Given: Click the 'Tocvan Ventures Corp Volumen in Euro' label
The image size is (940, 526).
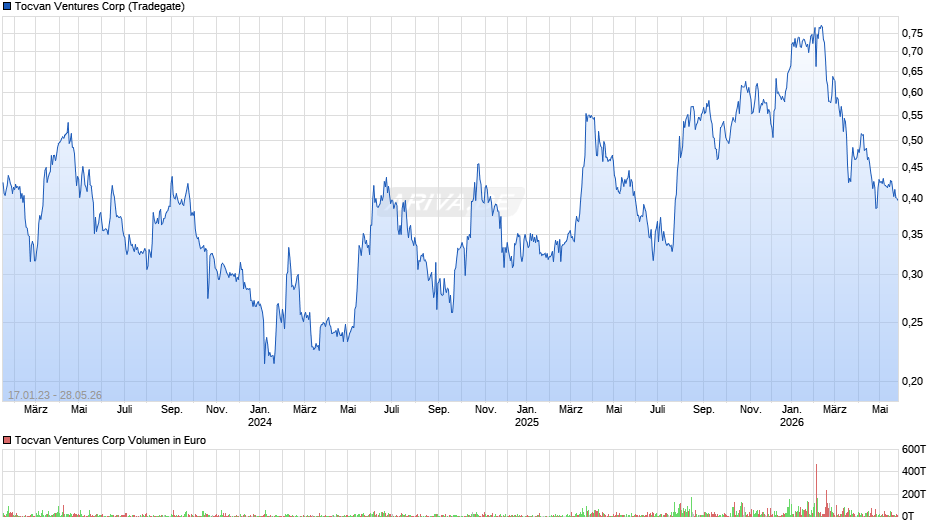Looking at the screenshot, I should (110, 440).
